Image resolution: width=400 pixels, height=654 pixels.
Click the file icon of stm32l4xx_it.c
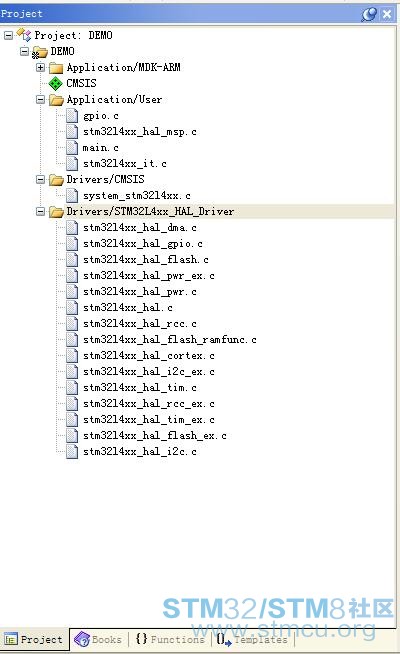(72, 164)
